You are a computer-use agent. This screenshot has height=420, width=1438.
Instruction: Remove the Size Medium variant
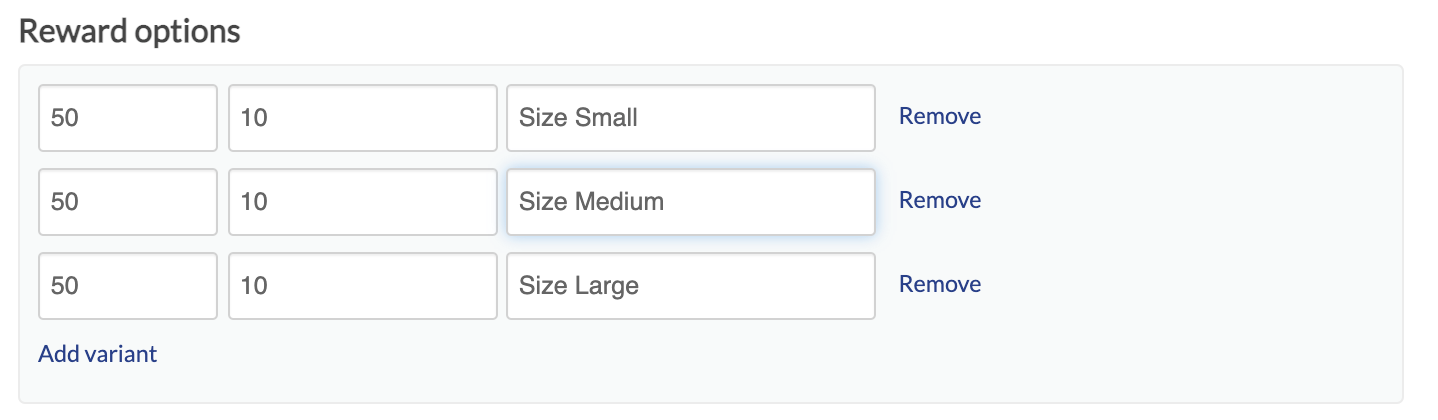(939, 200)
